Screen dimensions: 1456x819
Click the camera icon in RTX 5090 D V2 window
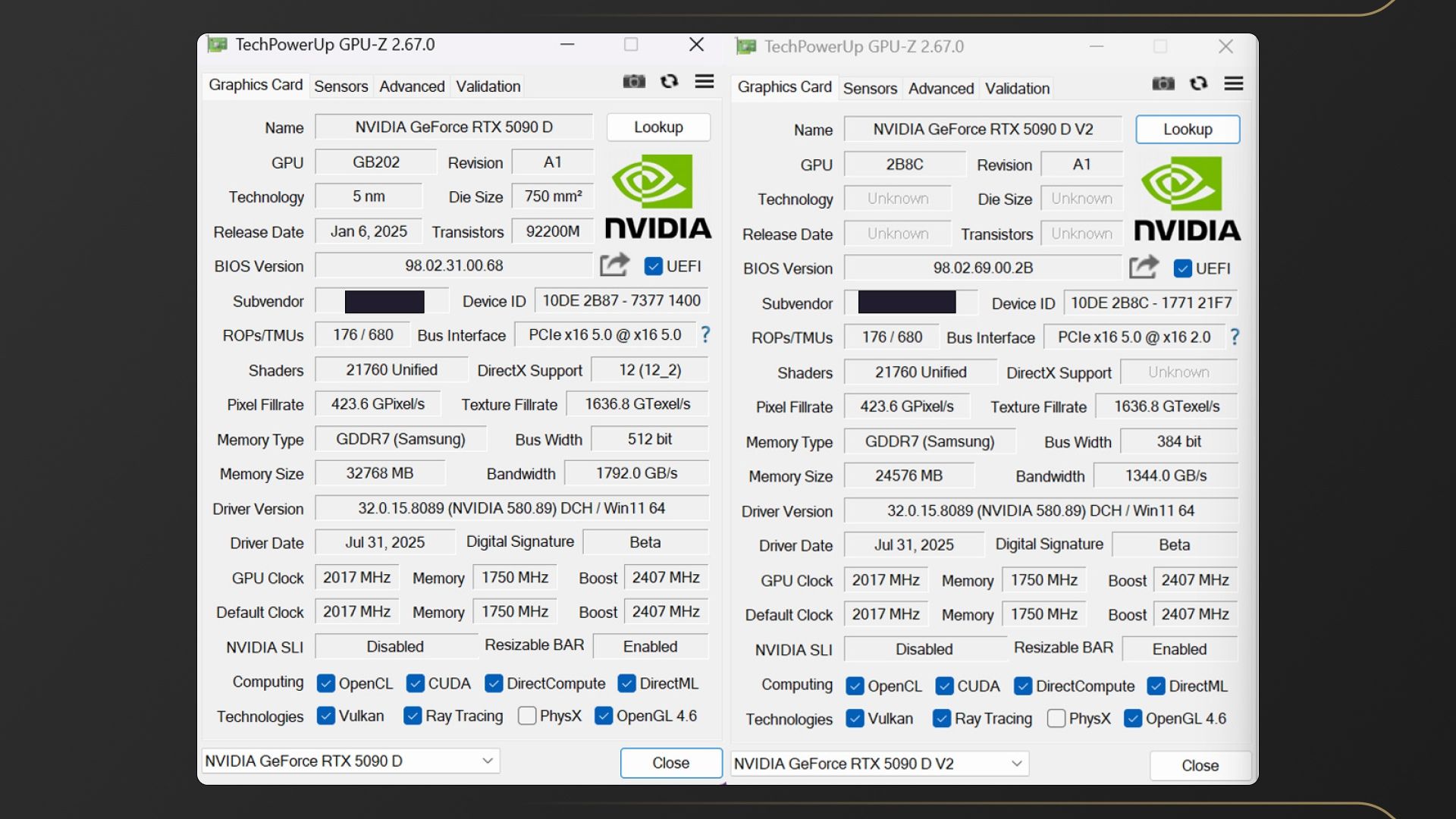(1163, 84)
